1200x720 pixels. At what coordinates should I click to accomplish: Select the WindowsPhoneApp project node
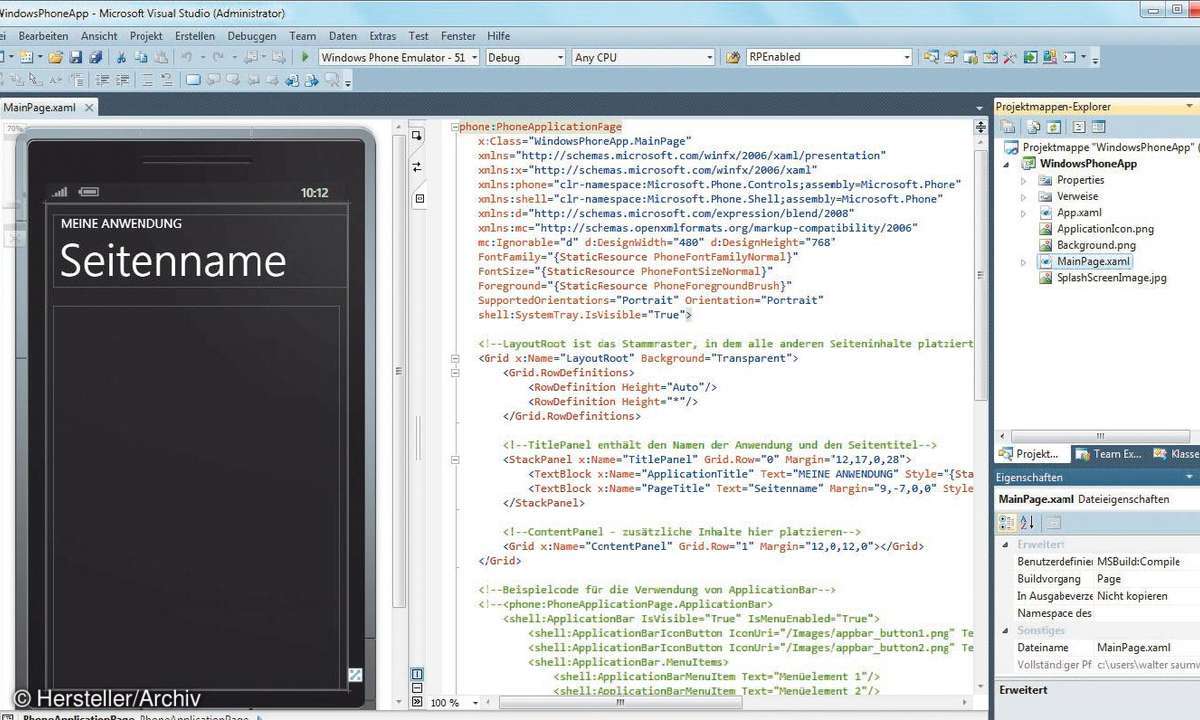tap(1088, 164)
